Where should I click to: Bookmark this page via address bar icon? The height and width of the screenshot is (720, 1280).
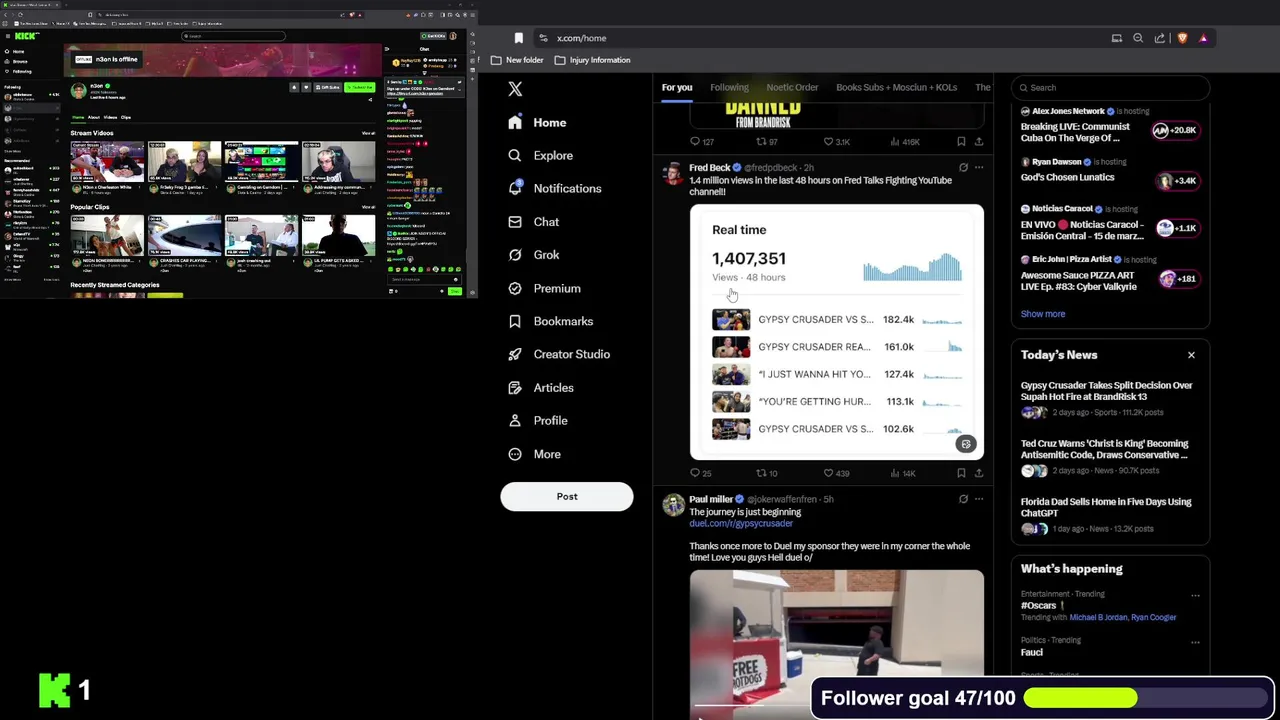[518, 38]
